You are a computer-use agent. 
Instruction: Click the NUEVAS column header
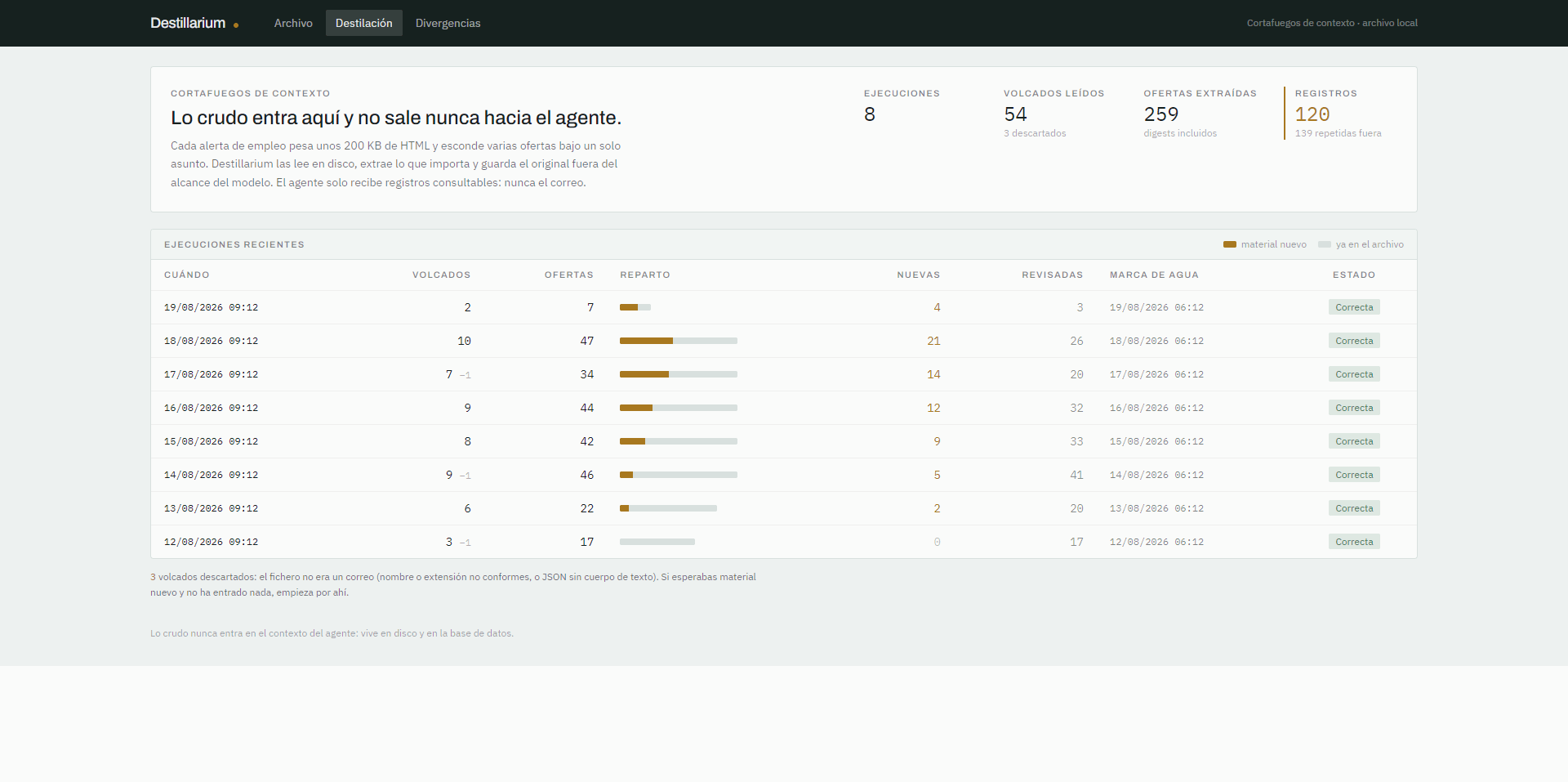click(919, 275)
